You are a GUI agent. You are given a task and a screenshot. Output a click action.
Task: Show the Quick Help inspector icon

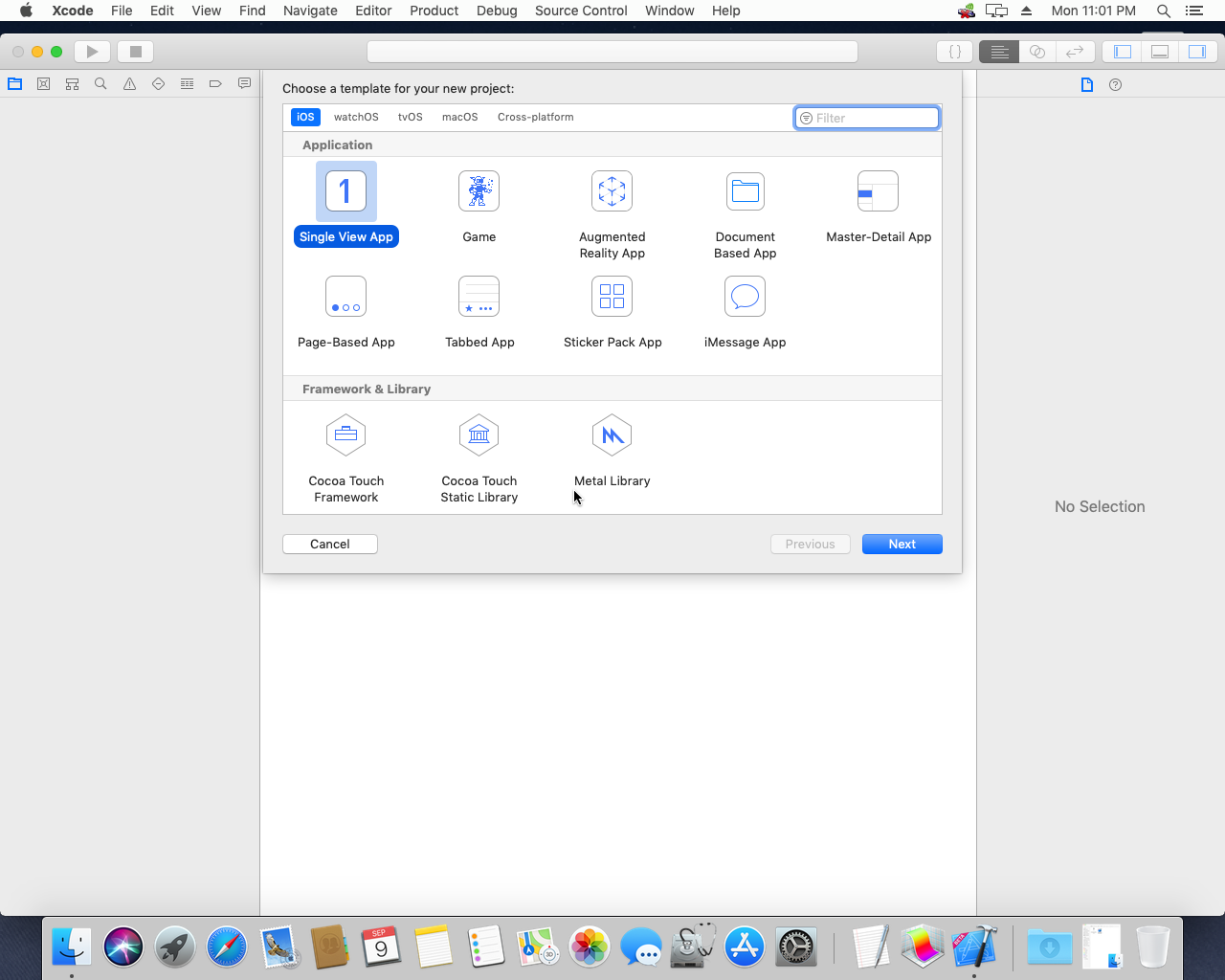coord(1115,84)
